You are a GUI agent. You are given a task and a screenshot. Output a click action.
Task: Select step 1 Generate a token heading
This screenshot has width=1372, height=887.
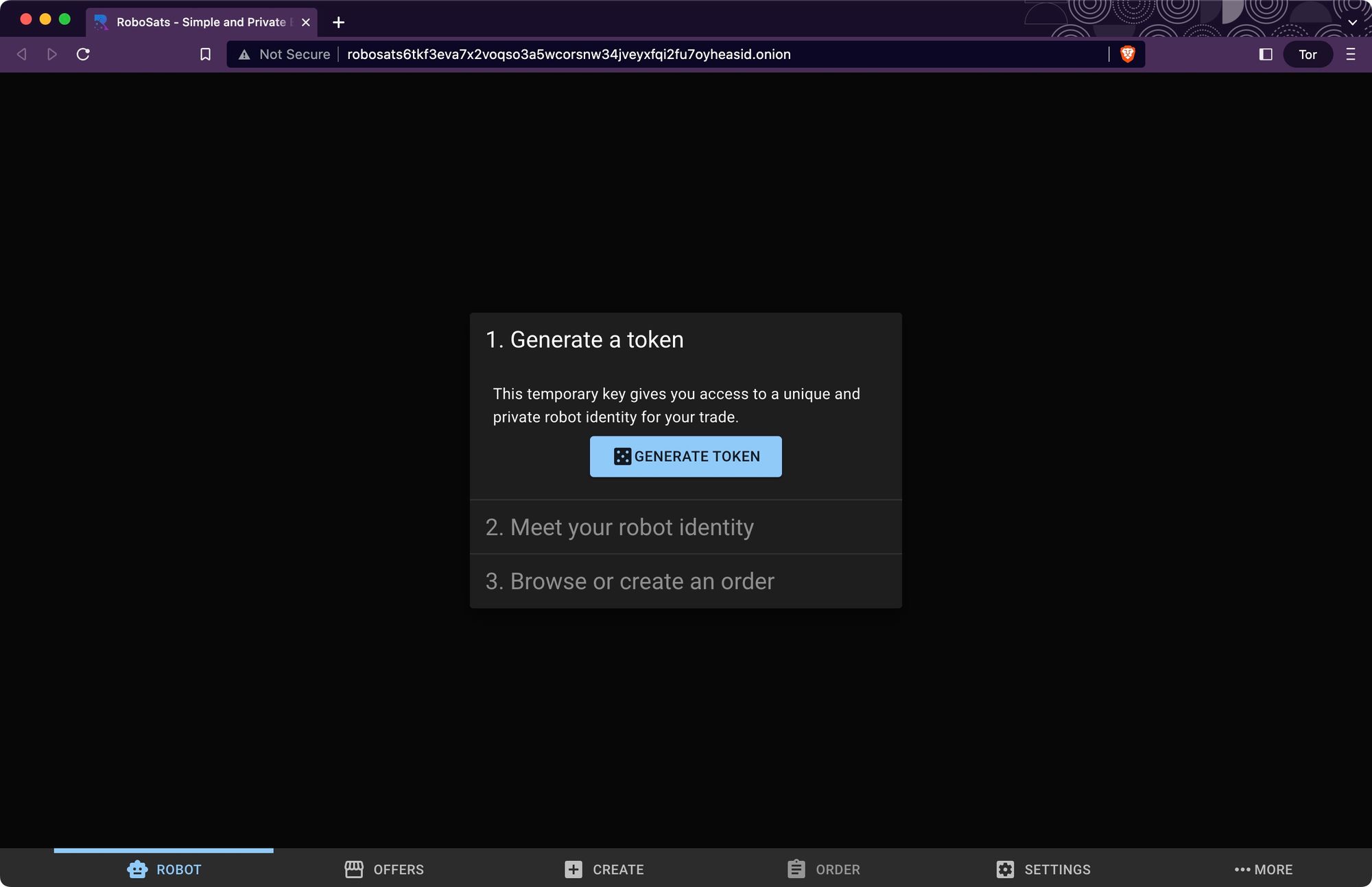584,340
